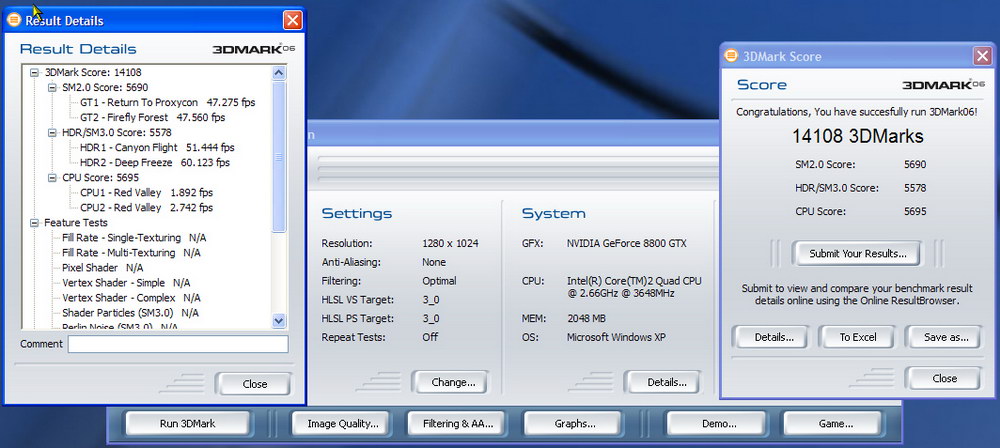This screenshot has height=448, width=1000.
Task: Select CPU2 - Red Valley row
Action: (147, 208)
